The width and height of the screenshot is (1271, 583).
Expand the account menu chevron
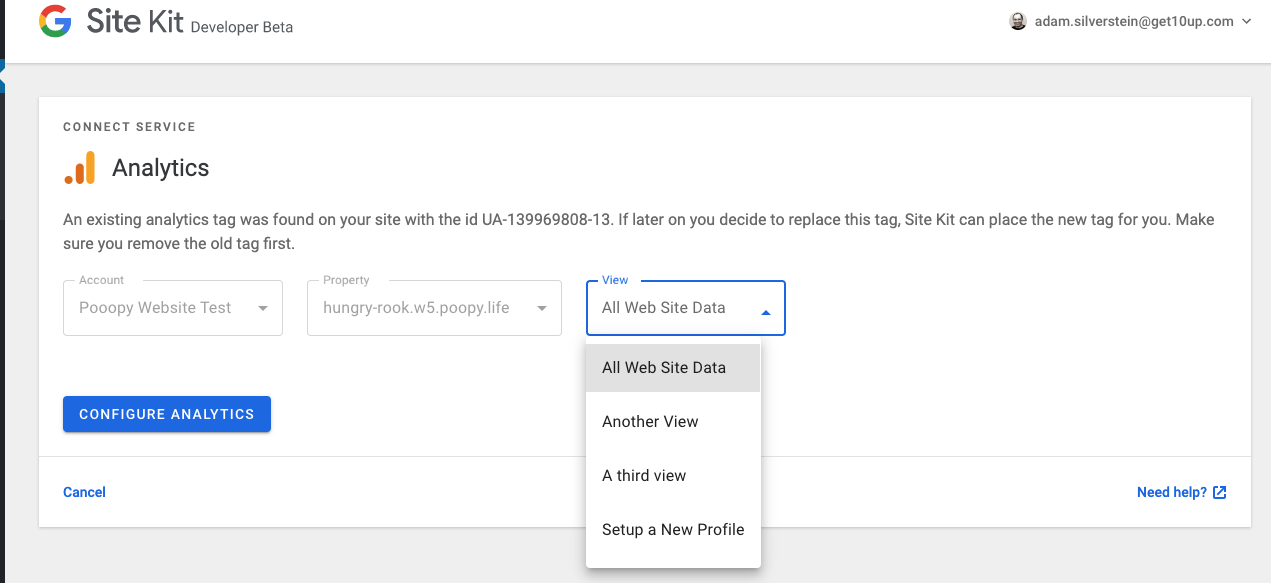[1246, 21]
